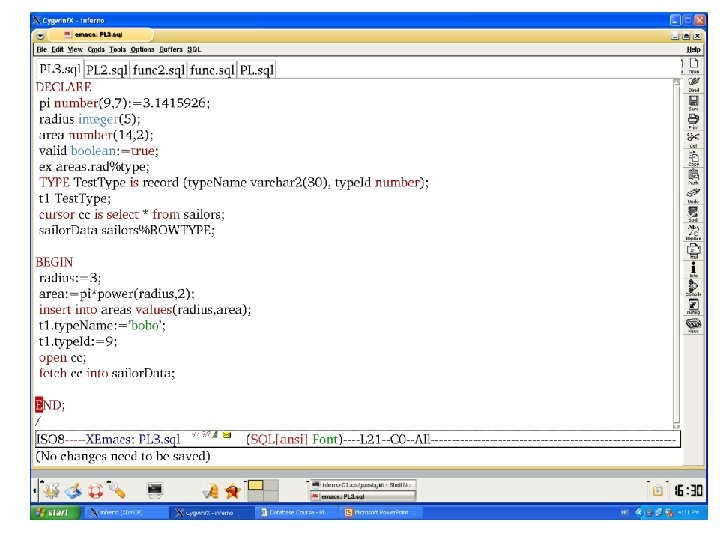The image size is (720, 540).
Task: Select the highlighted first virtual desktop in pager
Action: pos(255,485)
